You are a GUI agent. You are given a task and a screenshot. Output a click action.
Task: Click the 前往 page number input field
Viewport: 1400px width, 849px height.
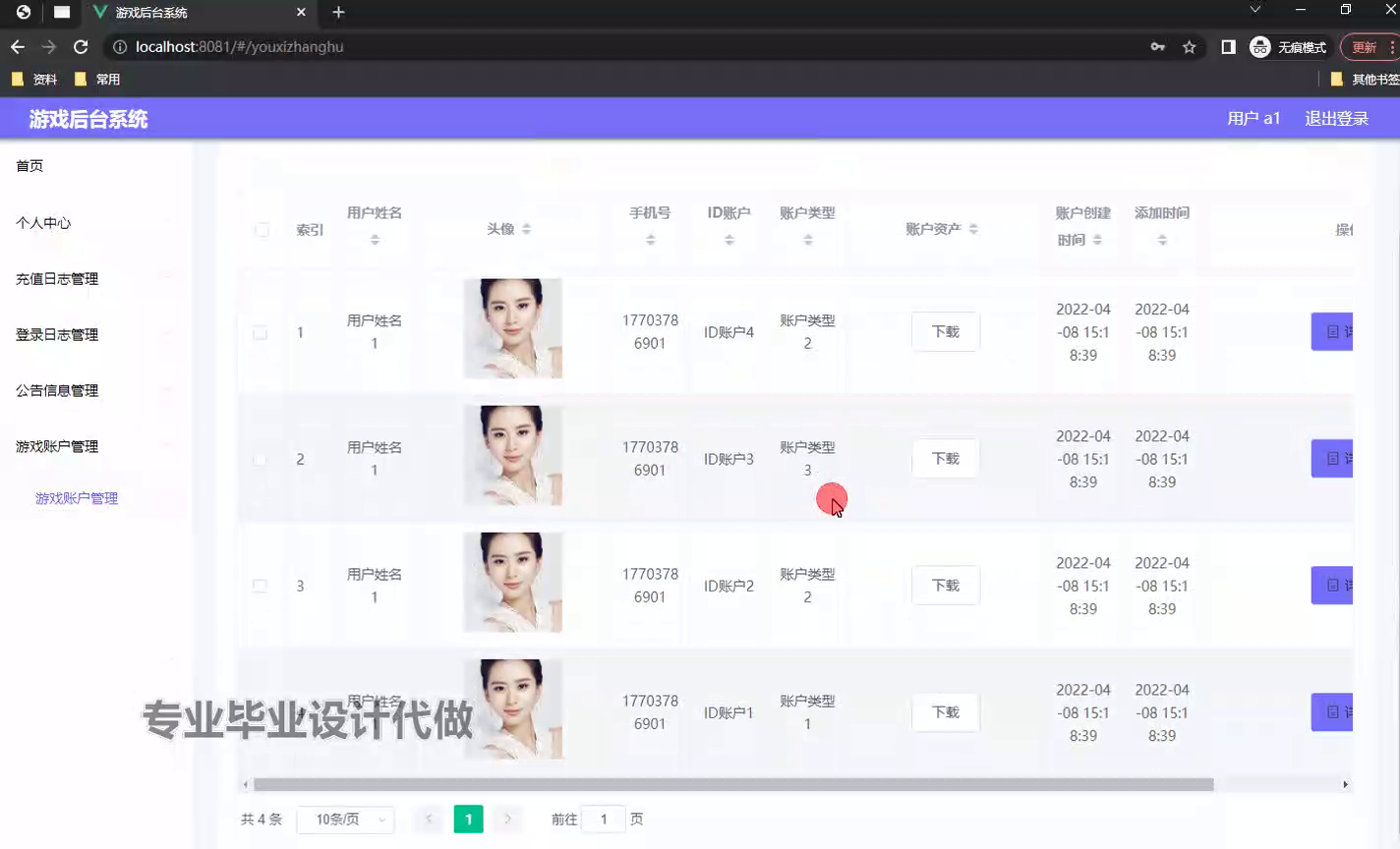pos(604,819)
